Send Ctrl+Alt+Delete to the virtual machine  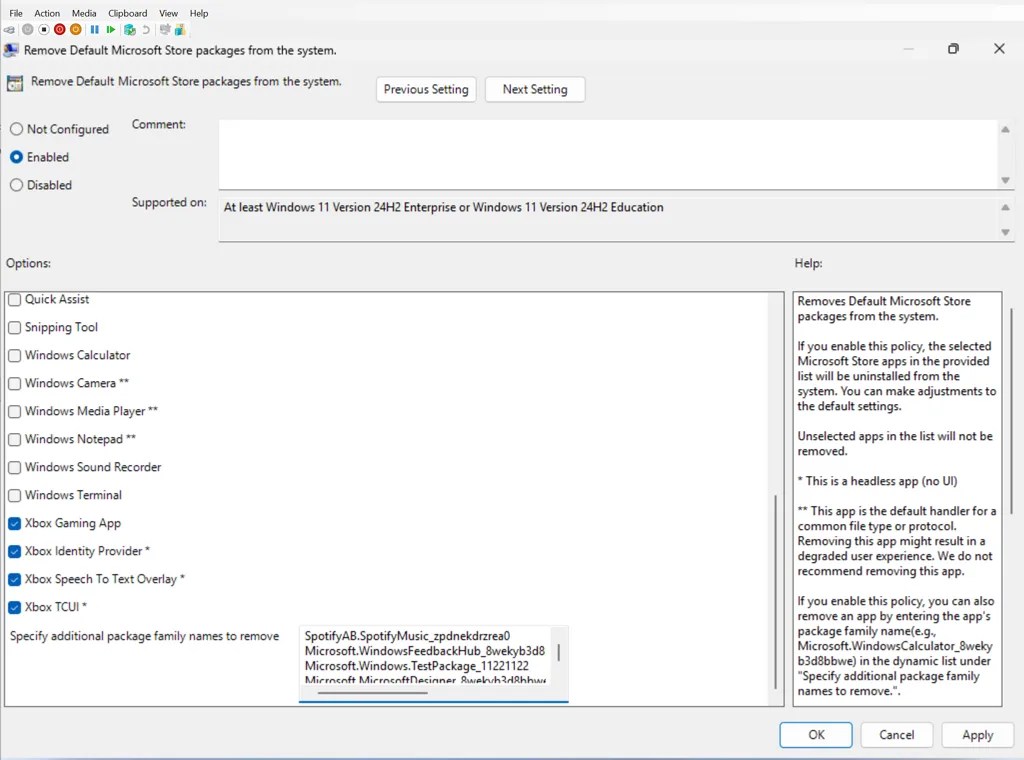pyautogui.click(x=9, y=29)
